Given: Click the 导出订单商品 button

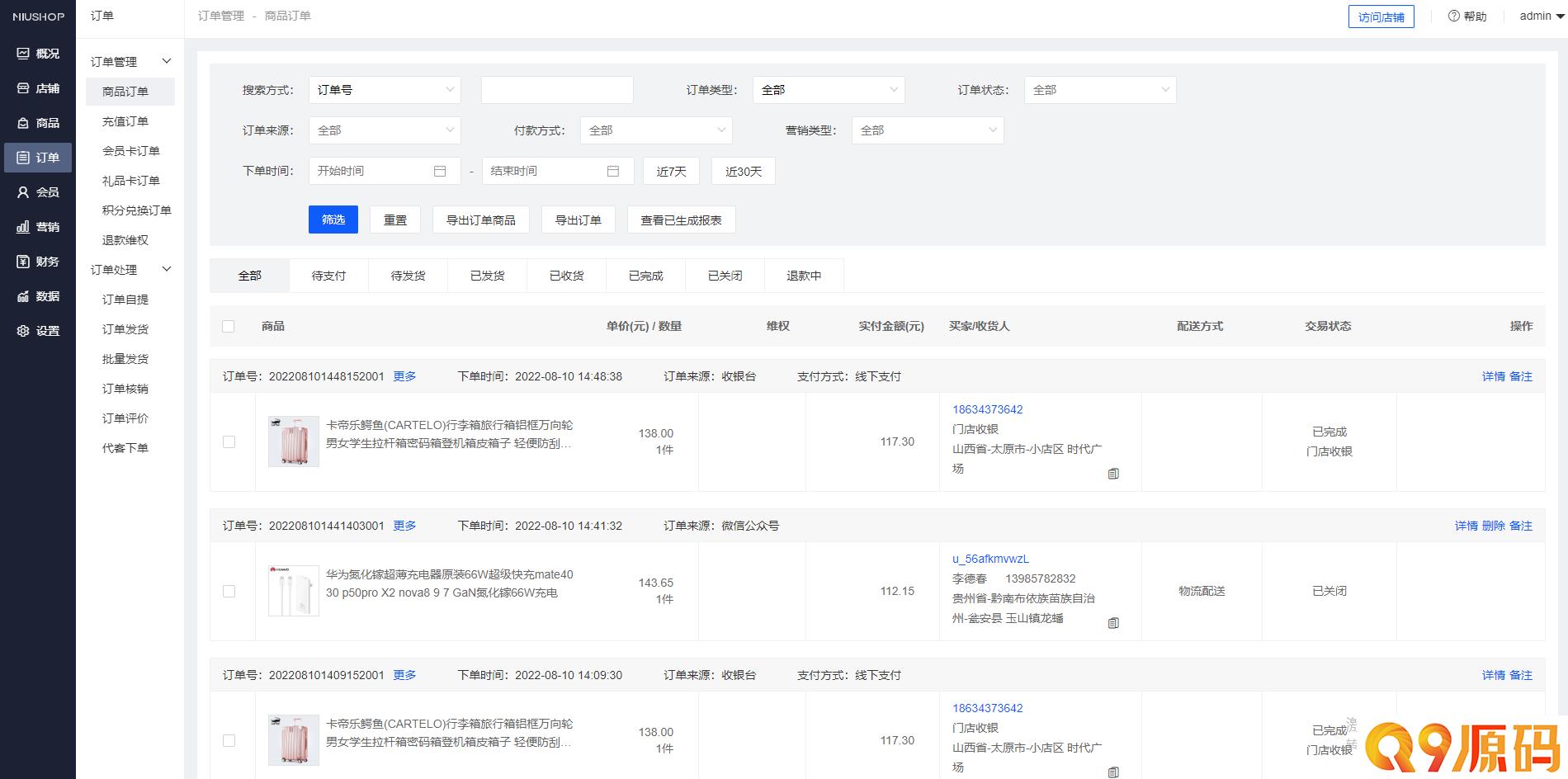Looking at the screenshot, I should click(x=481, y=220).
